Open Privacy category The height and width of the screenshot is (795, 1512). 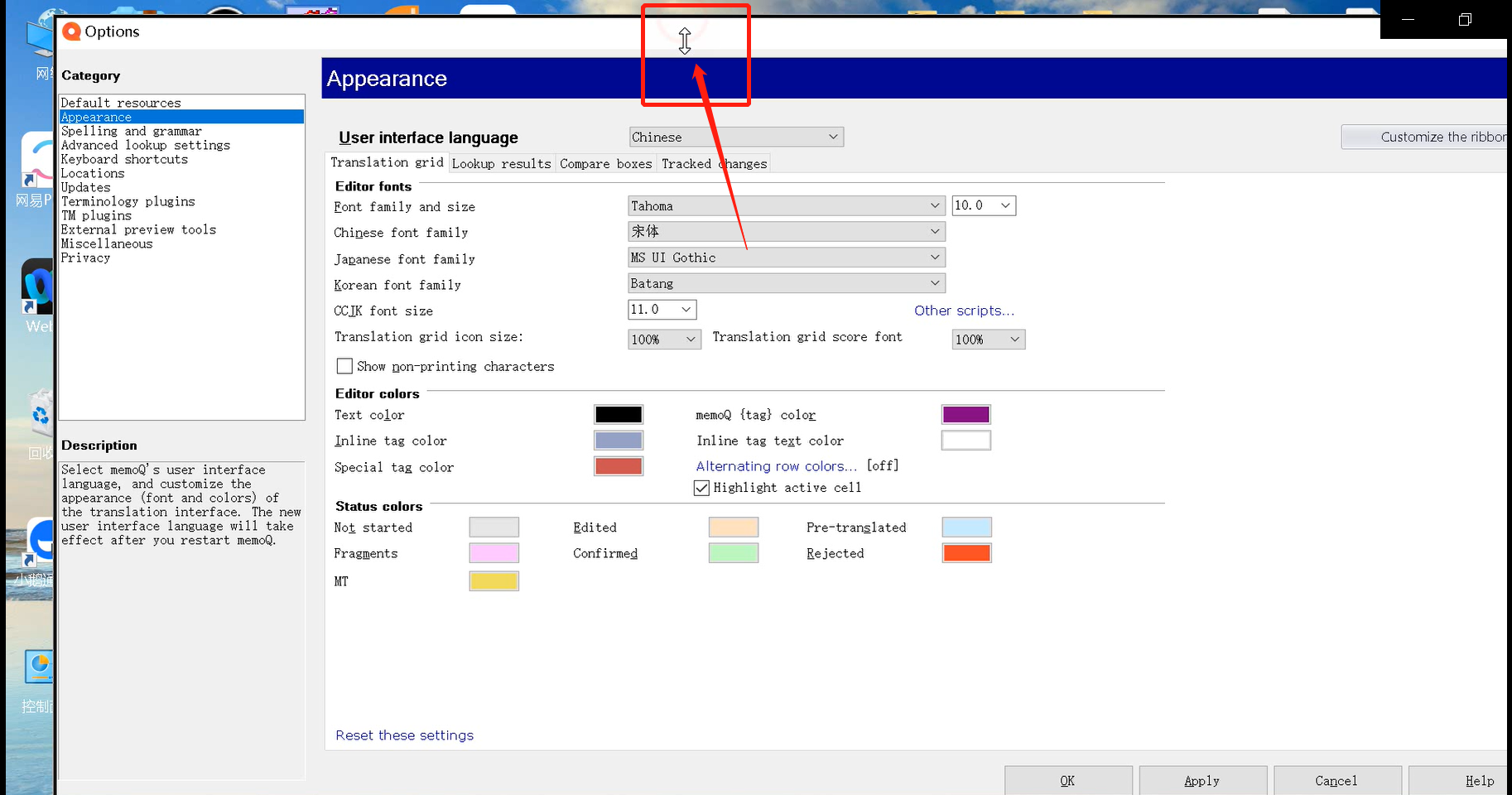181,258
